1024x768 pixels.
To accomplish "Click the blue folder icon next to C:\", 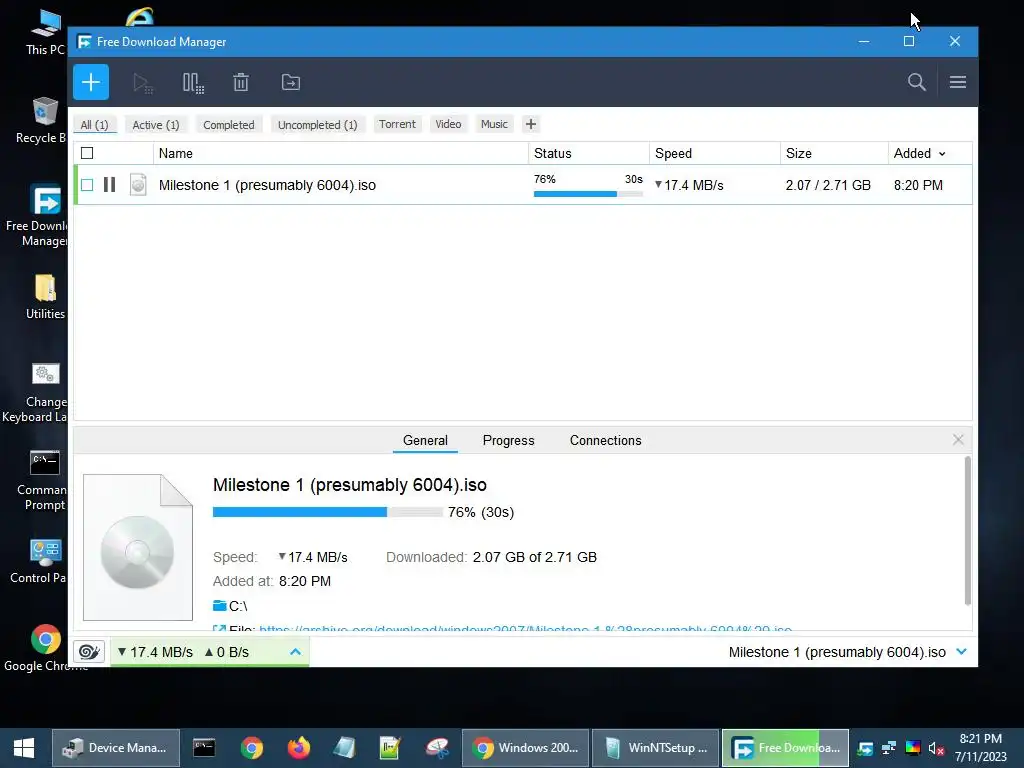I will [219, 605].
